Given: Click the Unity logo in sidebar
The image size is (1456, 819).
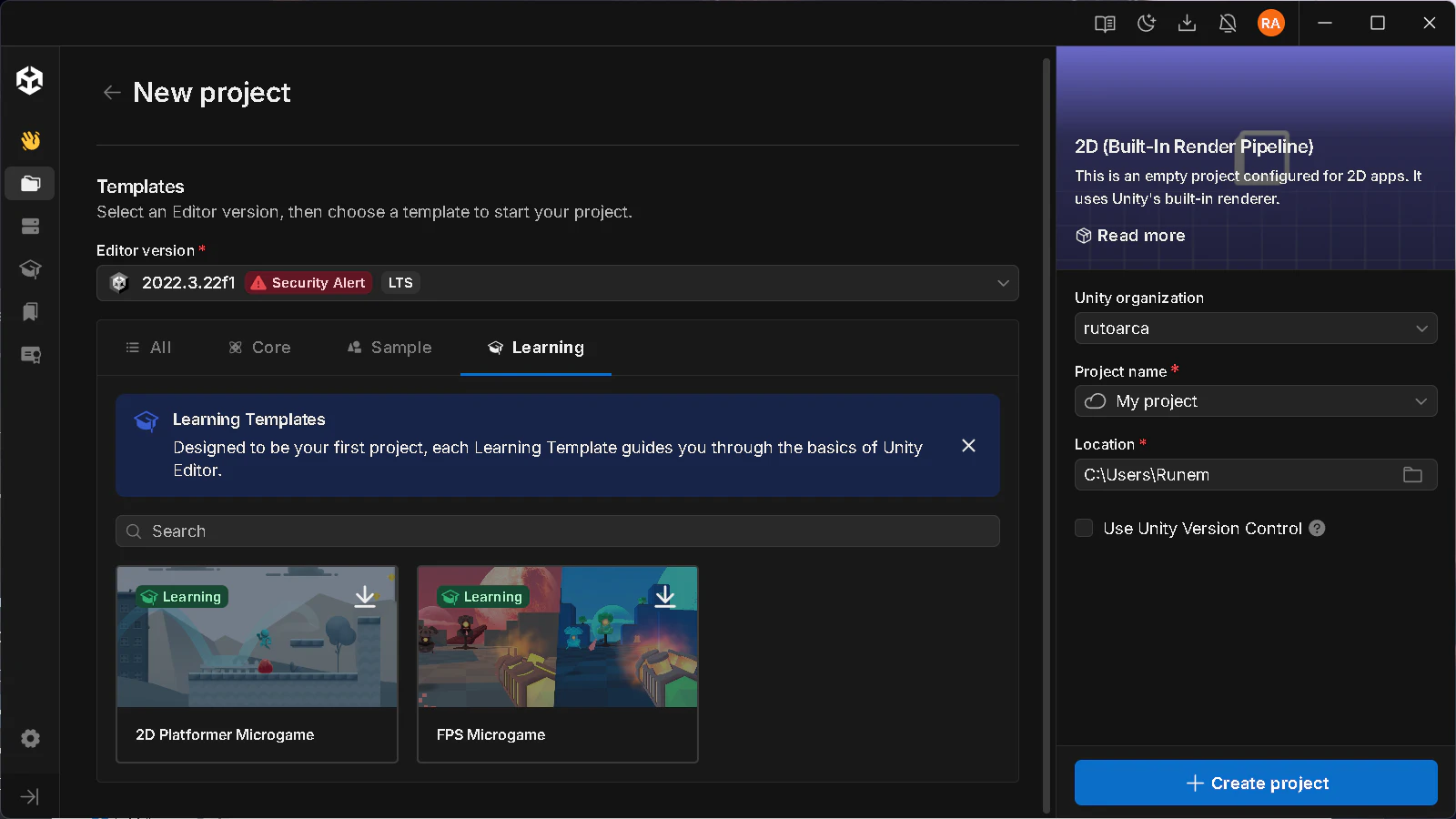Looking at the screenshot, I should [30, 80].
